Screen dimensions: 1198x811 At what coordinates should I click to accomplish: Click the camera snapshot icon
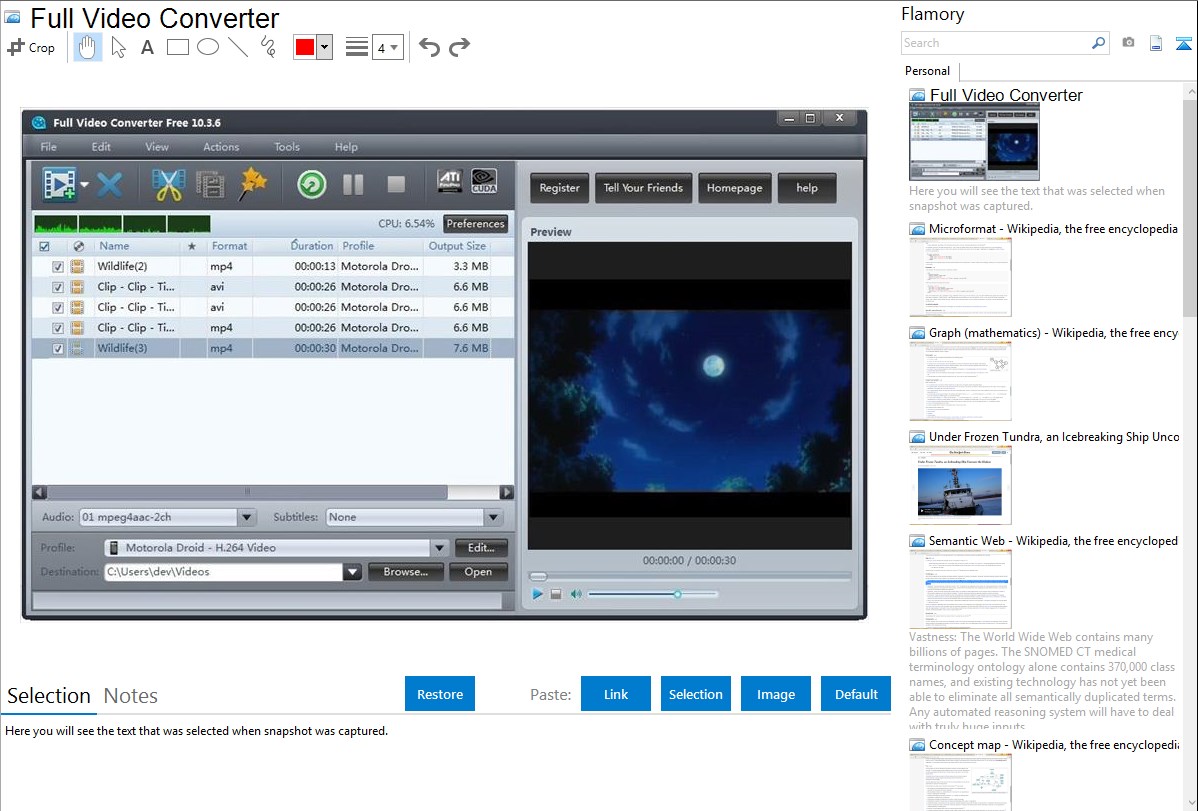pos(1128,43)
